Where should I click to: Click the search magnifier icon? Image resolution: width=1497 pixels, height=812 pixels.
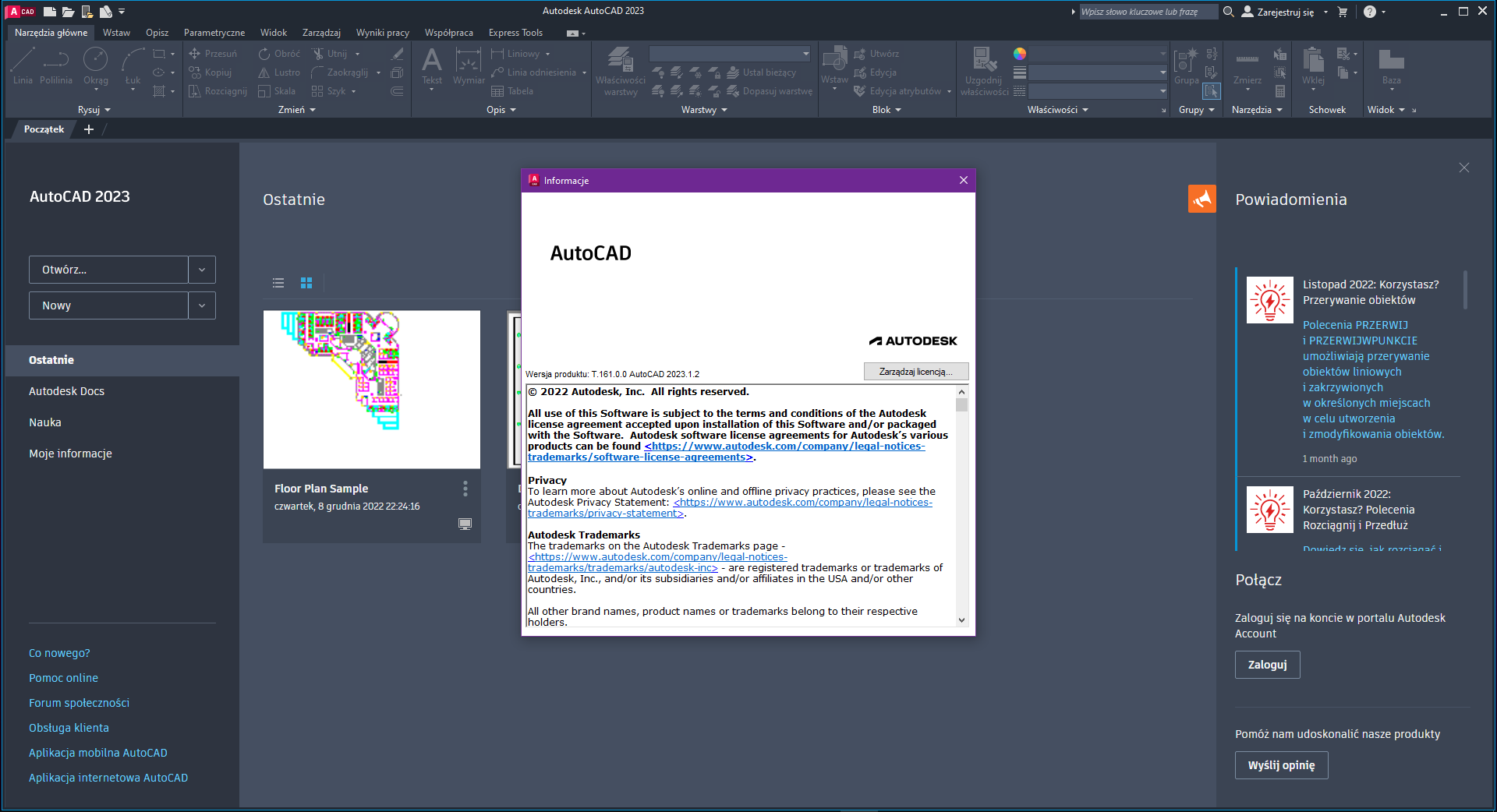[1229, 12]
